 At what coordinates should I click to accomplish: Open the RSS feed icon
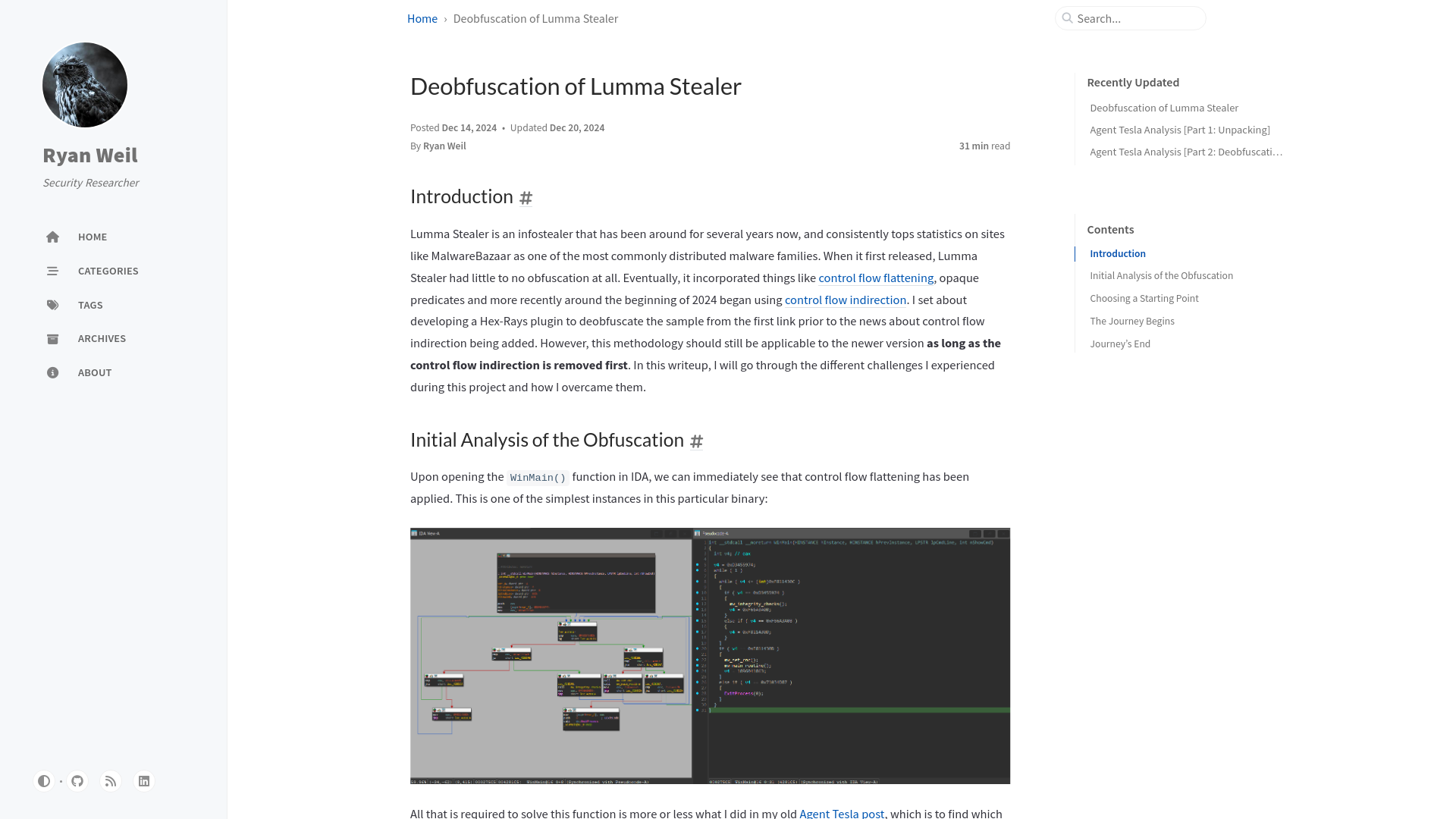[111, 781]
